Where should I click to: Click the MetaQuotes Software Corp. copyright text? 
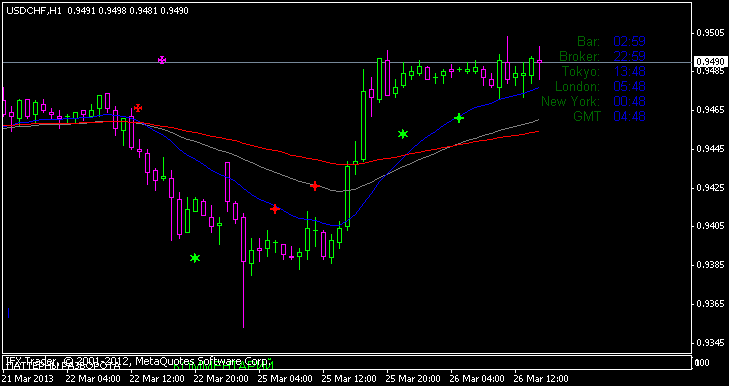pyautogui.click(x=203, y=361)
